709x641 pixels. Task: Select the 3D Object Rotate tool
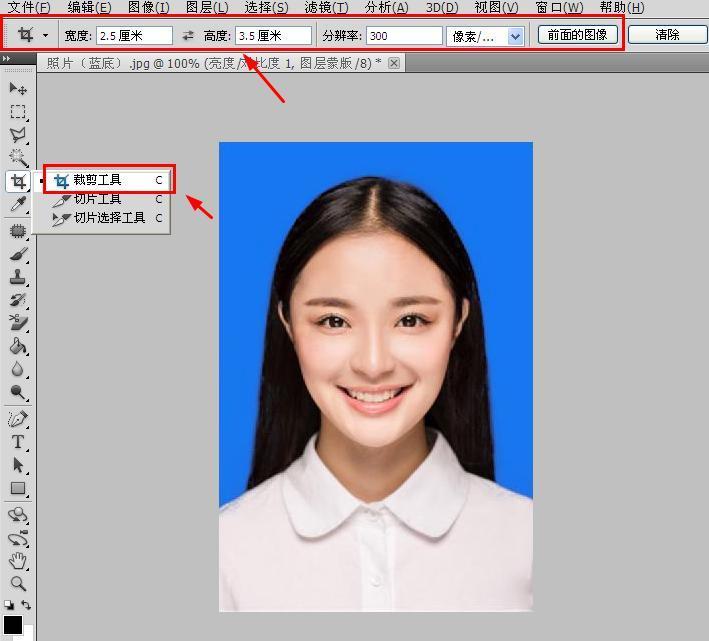pos(18,515)
